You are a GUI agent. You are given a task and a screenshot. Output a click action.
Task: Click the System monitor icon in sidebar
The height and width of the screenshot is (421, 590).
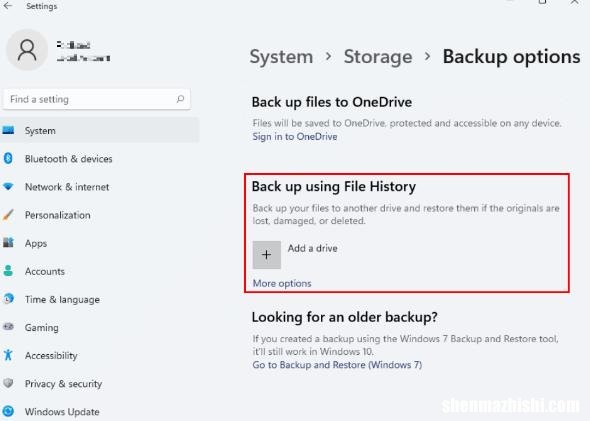(x=8, y=131)
